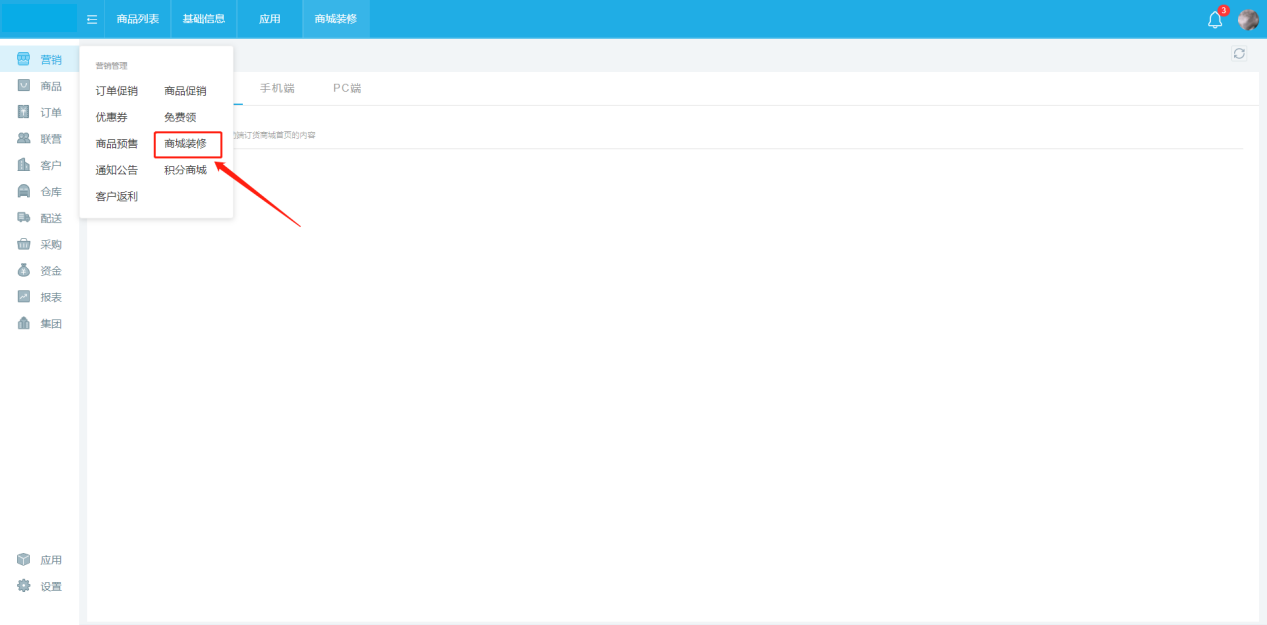The image size is (1267, 625).
Task: Click the 设置 gear icon
Action: click(24, 586)
